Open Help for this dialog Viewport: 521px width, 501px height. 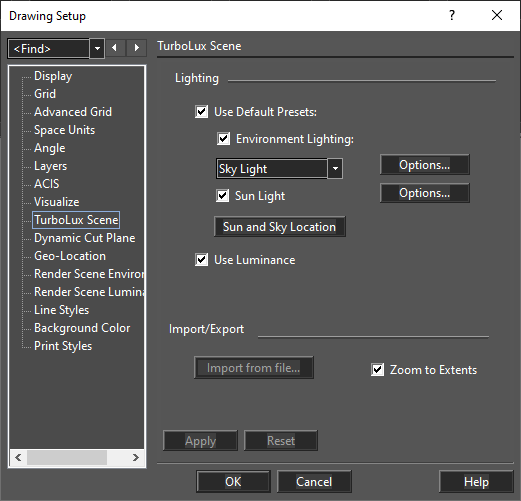(476, 482)
